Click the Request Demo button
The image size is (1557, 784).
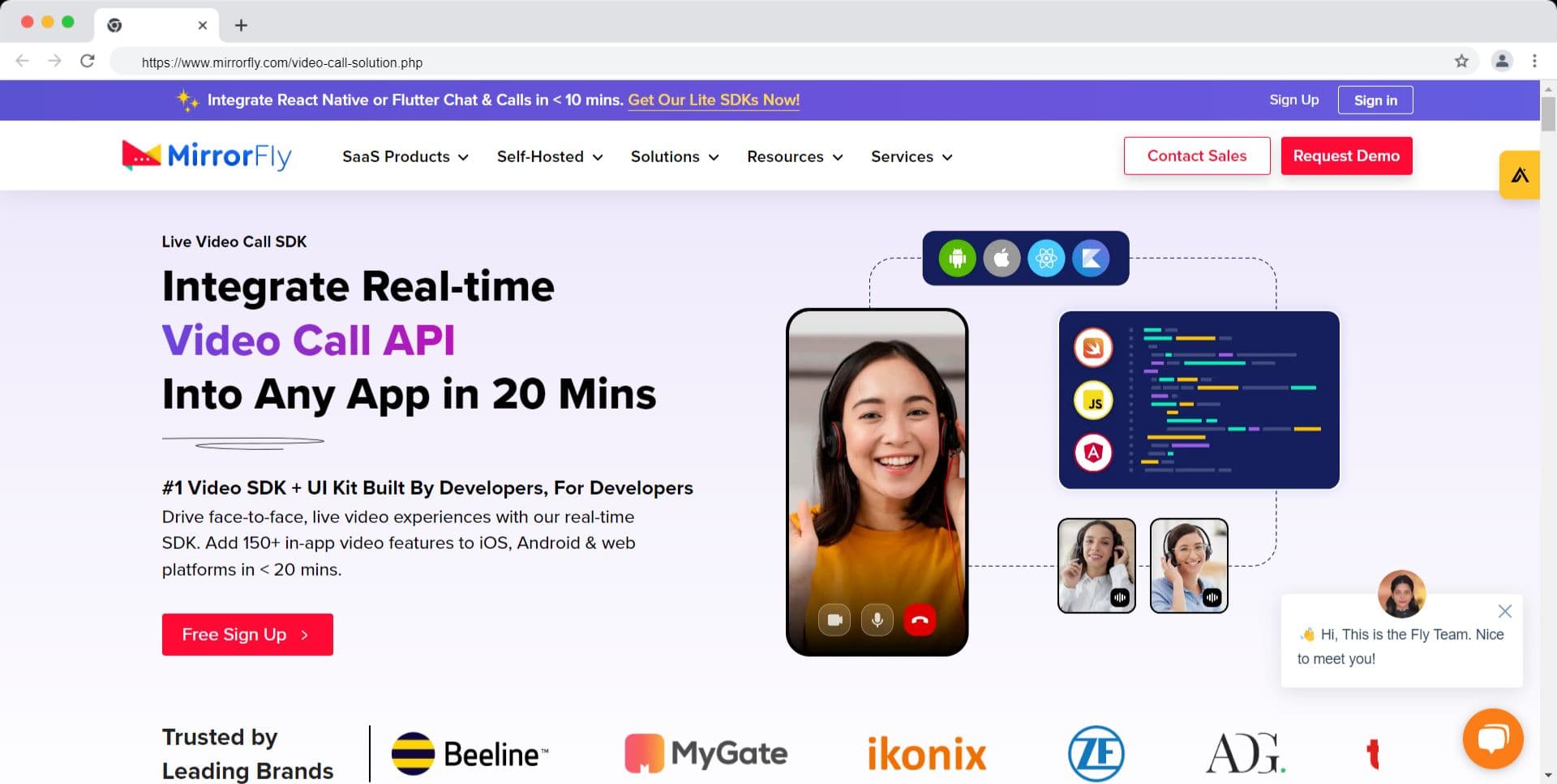point(1346,156)
